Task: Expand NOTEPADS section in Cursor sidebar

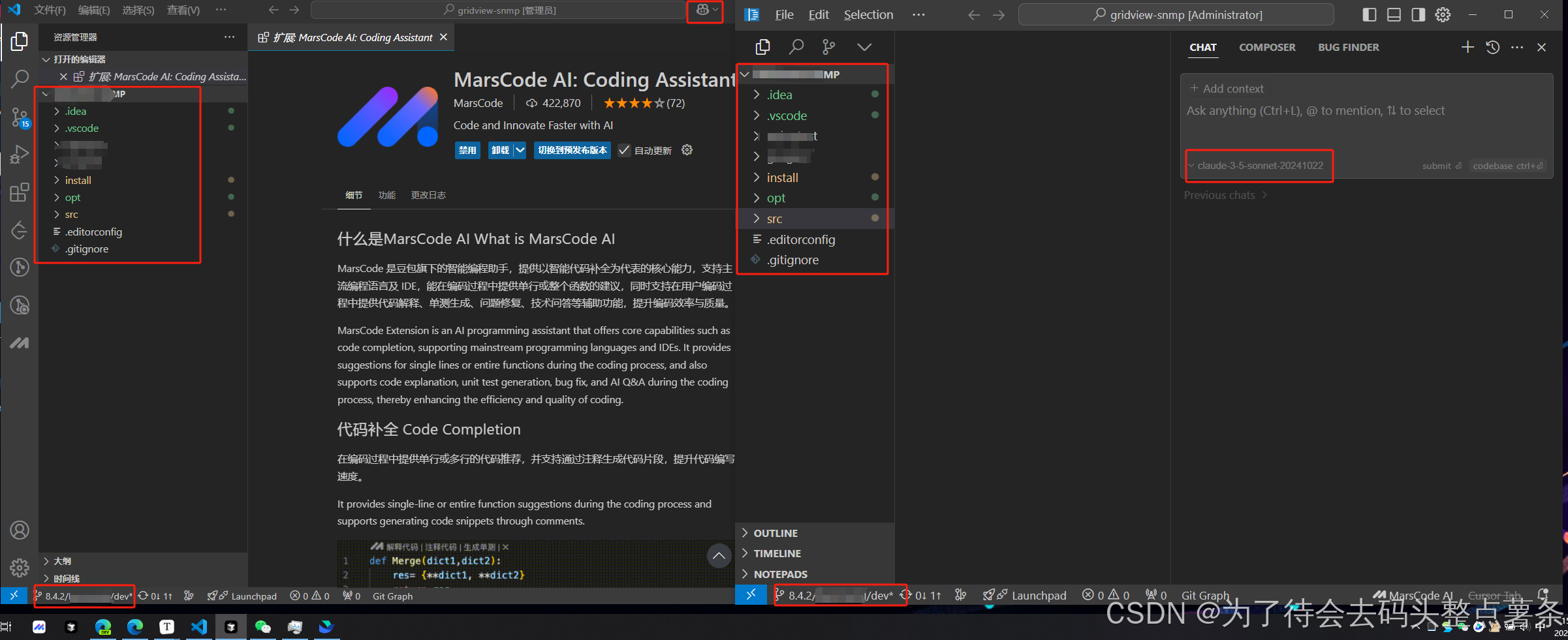Action: coord(815,574)
